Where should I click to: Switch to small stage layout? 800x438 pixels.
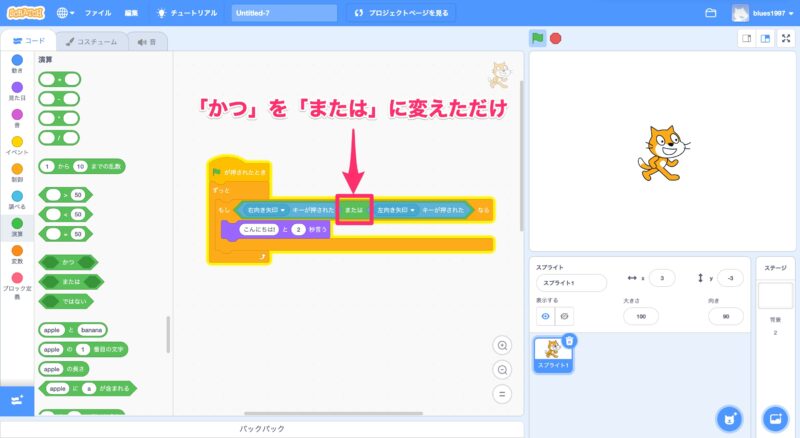pos(745,39)
